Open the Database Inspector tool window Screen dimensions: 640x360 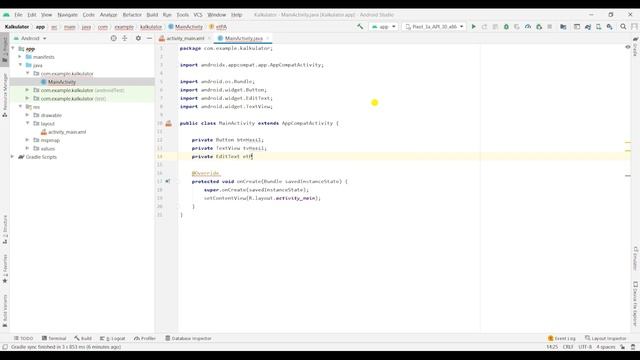(x=188, y=338)
